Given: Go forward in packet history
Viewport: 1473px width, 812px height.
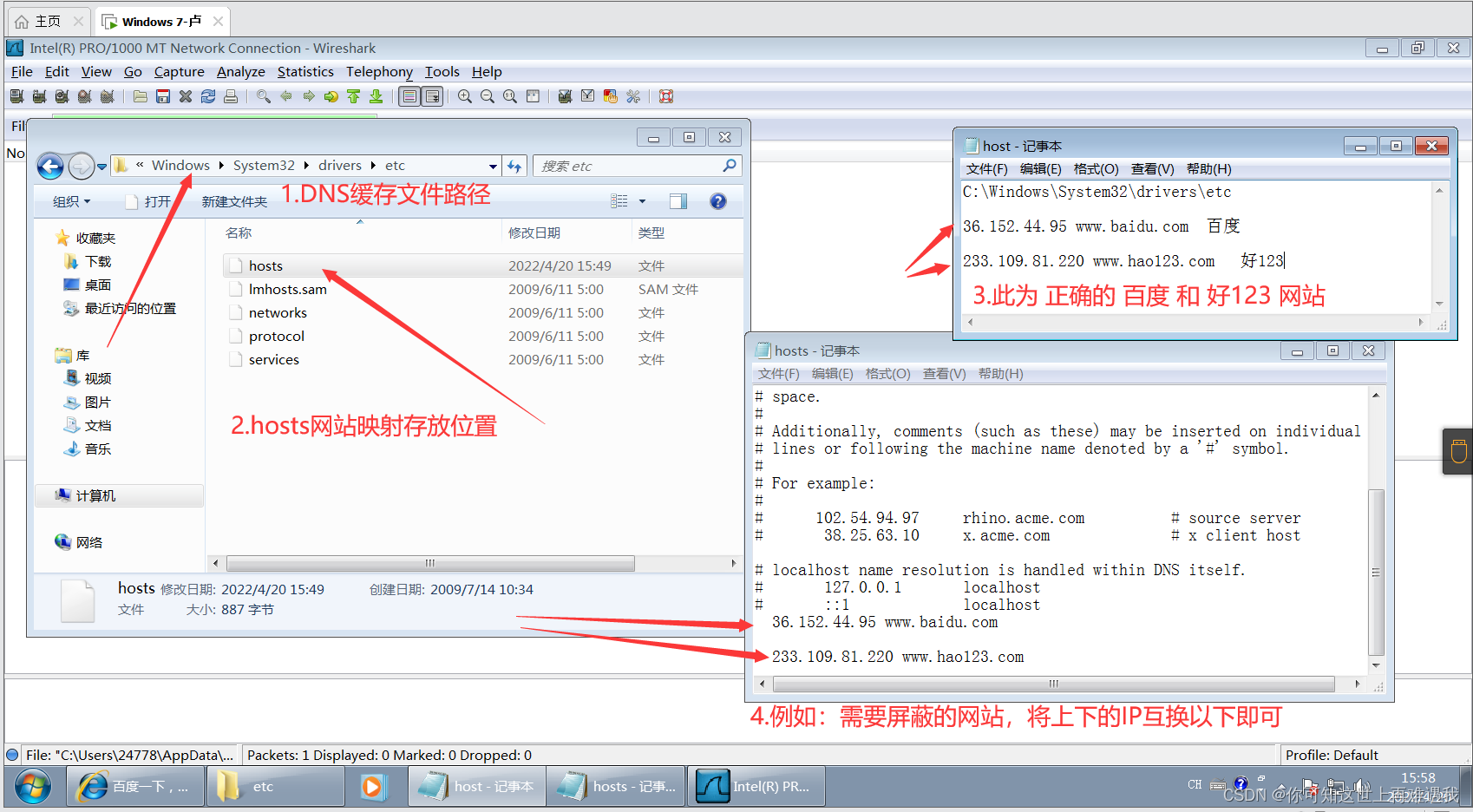Looking at the screenshot, I should click(x=309, y=96).
